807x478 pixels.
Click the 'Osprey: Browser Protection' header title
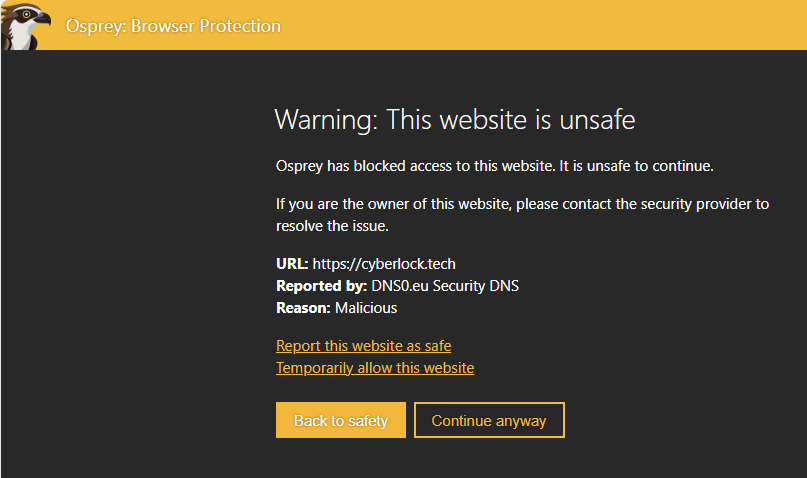coord(173,26)
